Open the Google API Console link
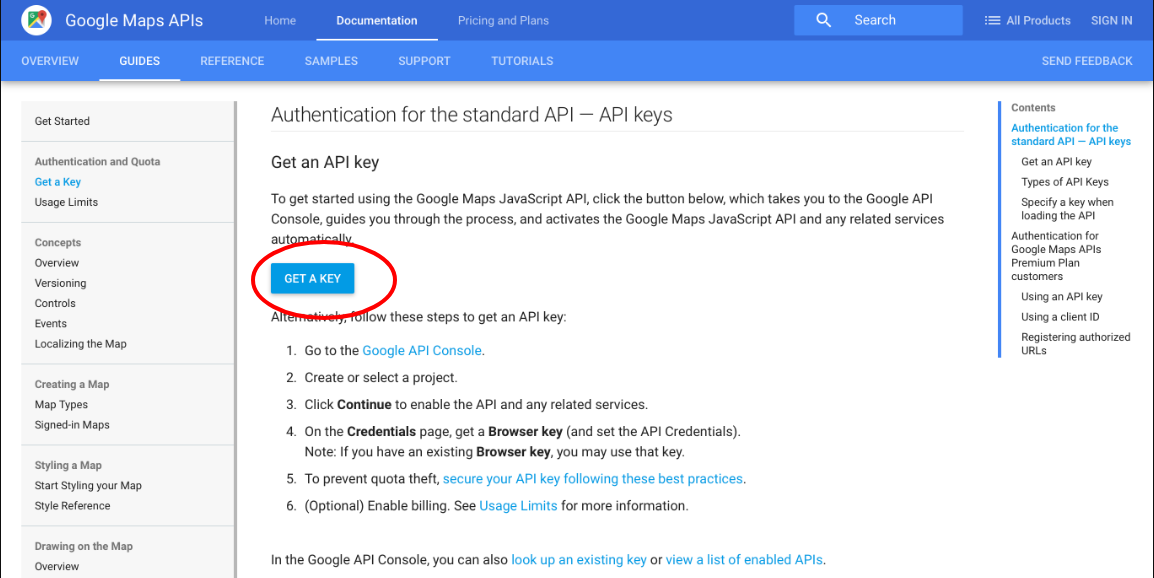Viewport: 1154px width, 578px height. point(422,351)
